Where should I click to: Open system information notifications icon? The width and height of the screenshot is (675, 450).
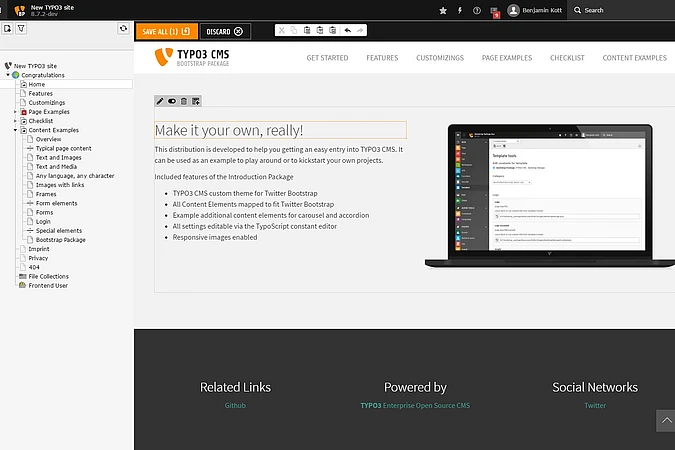pyautogui.click(x=494, y=11)
